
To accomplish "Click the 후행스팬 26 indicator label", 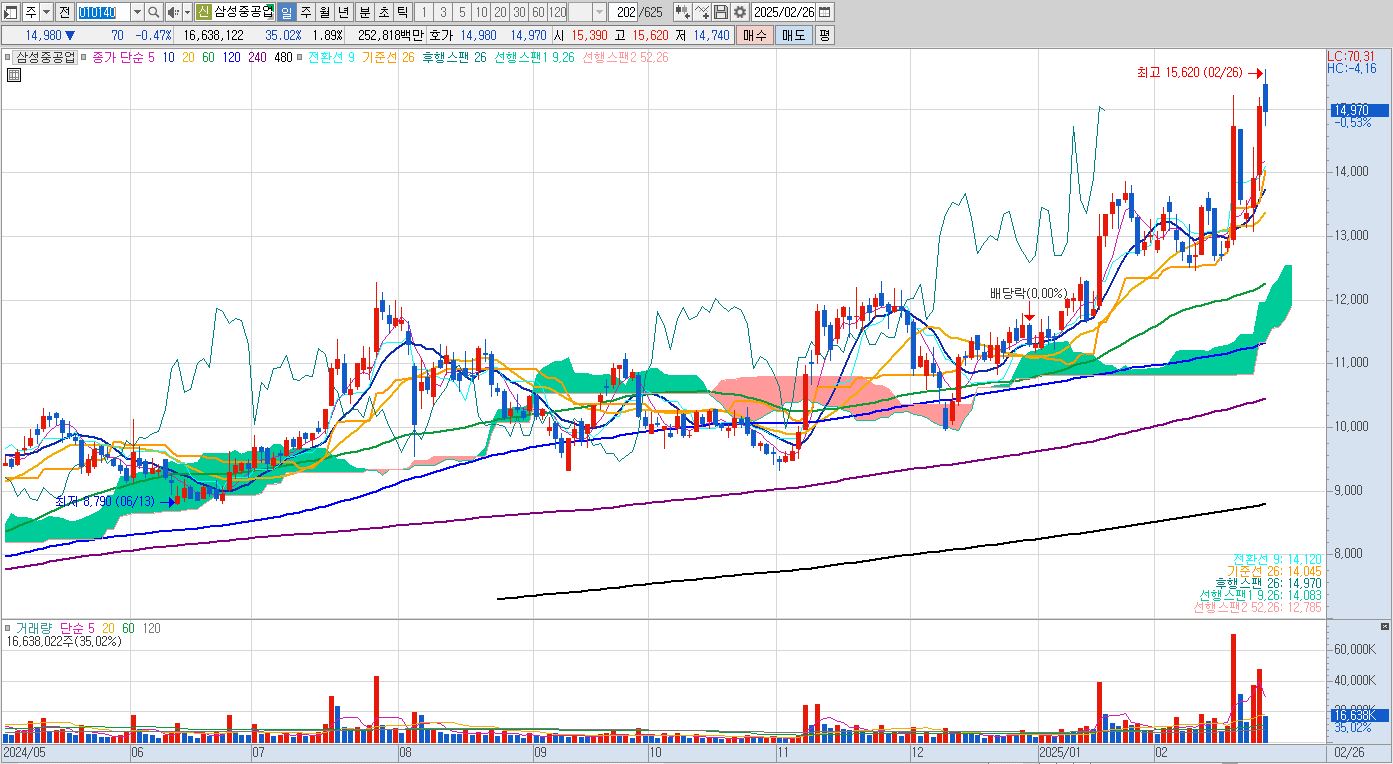I will (454, 57).
